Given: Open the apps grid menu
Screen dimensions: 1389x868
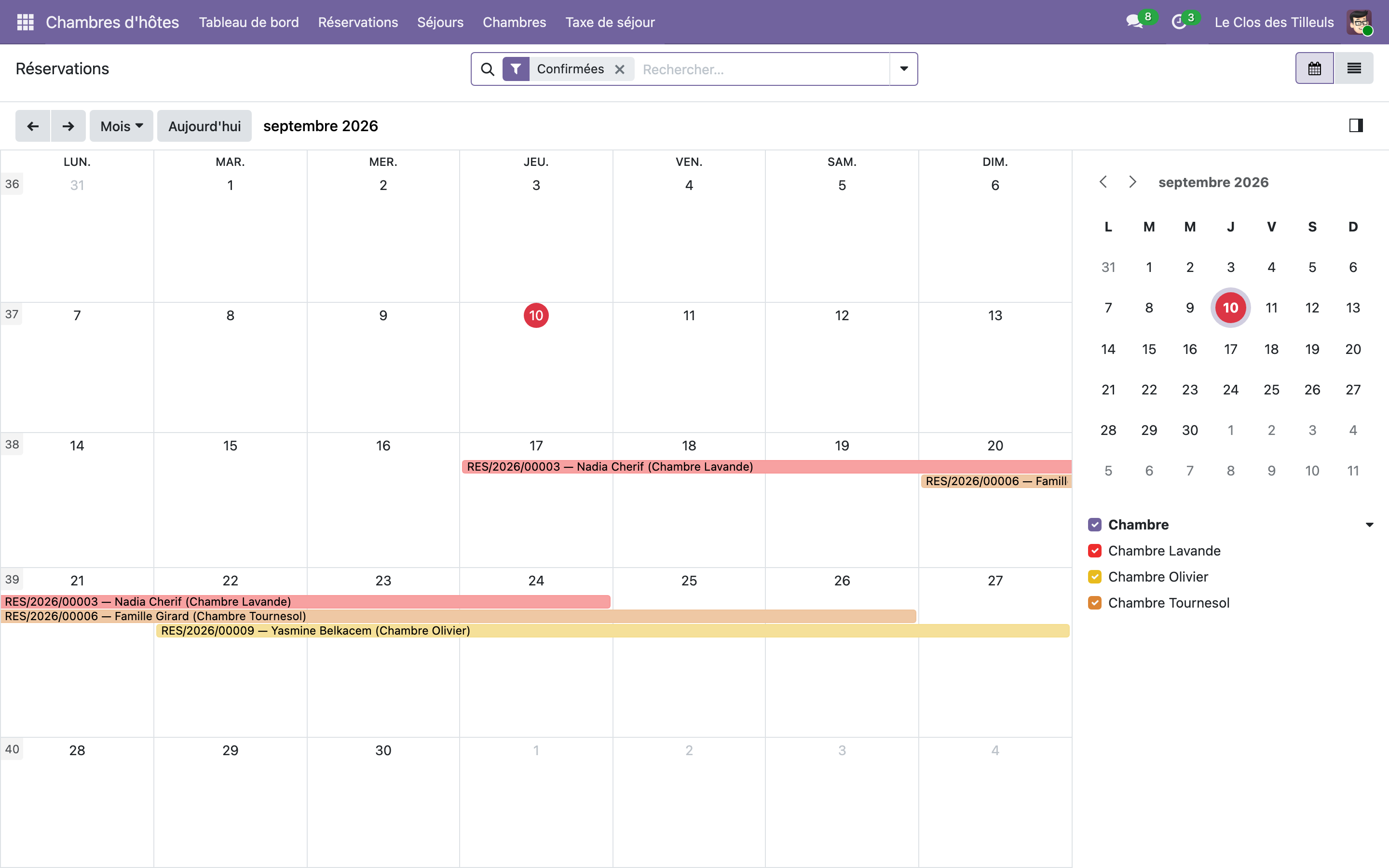Looking at the screenshot, I should point(25,22).
